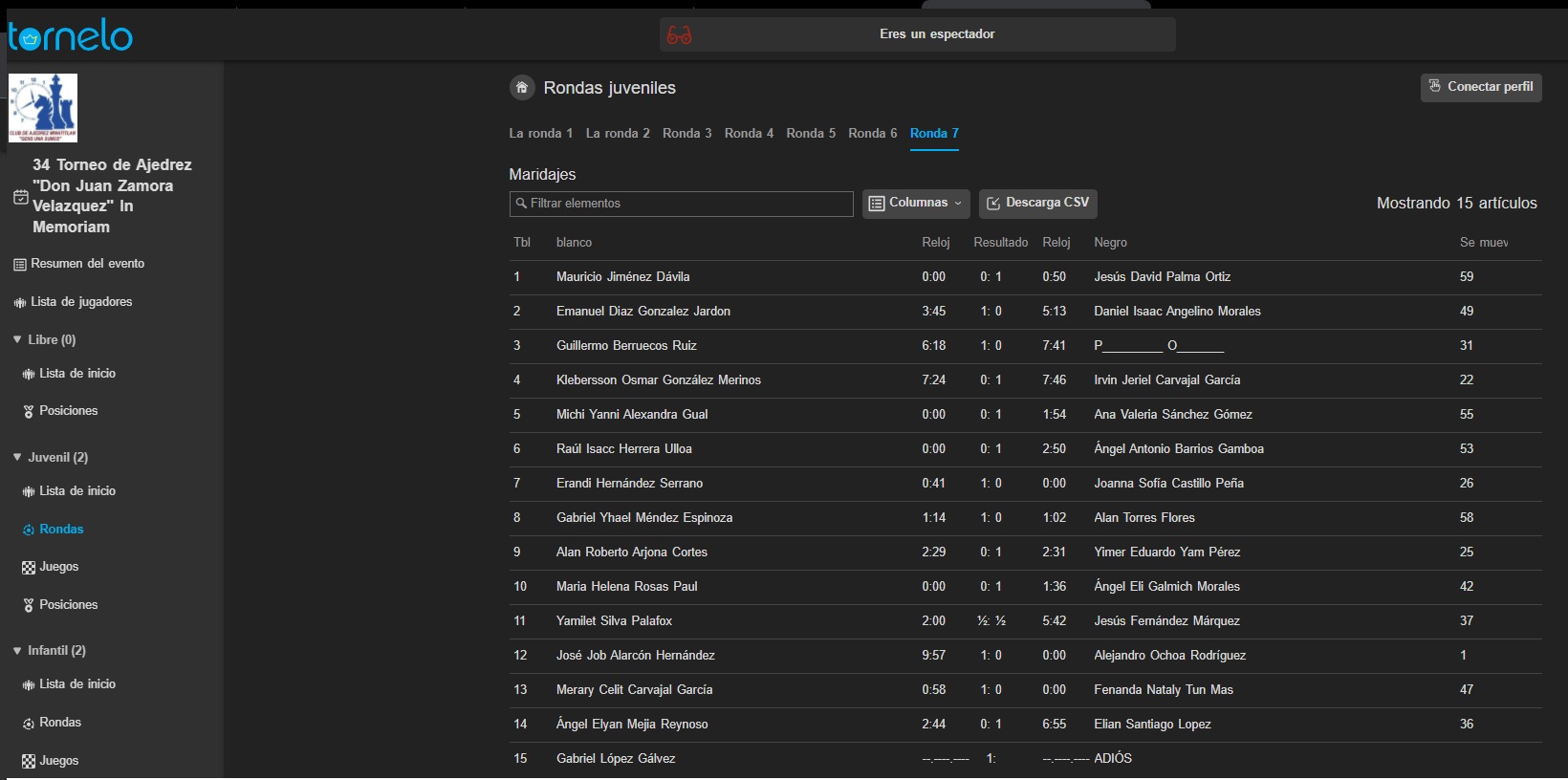The image size is (1568, 780).
Task: Open the Columnas dropdown
Action: [915, 204]
